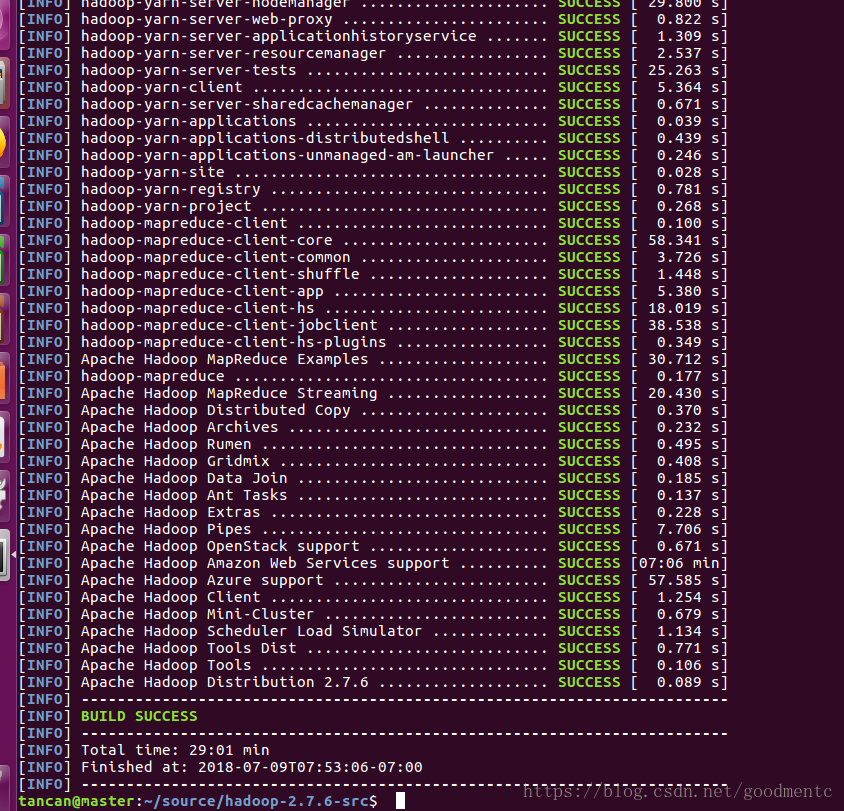Click the Apache Hadoop Rumen module name
The height and width of the screenshot is (811, 844).
[166, 445]
